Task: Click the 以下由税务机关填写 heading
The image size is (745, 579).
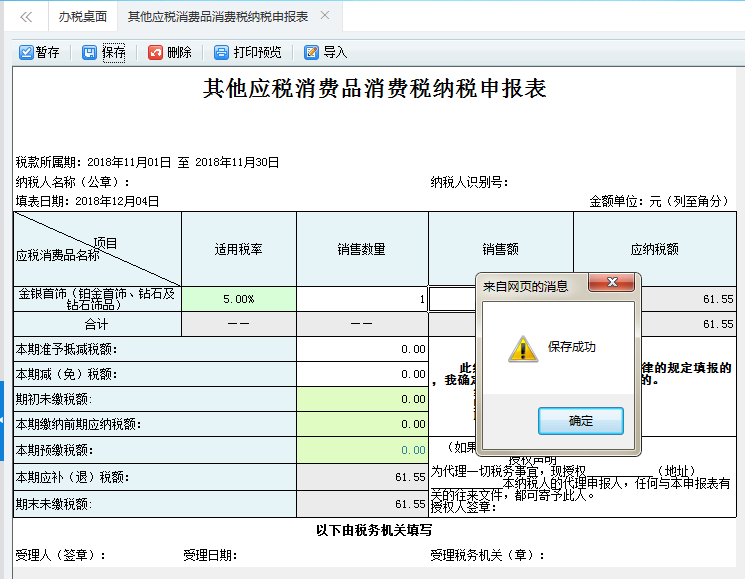Action: (374, 531)
